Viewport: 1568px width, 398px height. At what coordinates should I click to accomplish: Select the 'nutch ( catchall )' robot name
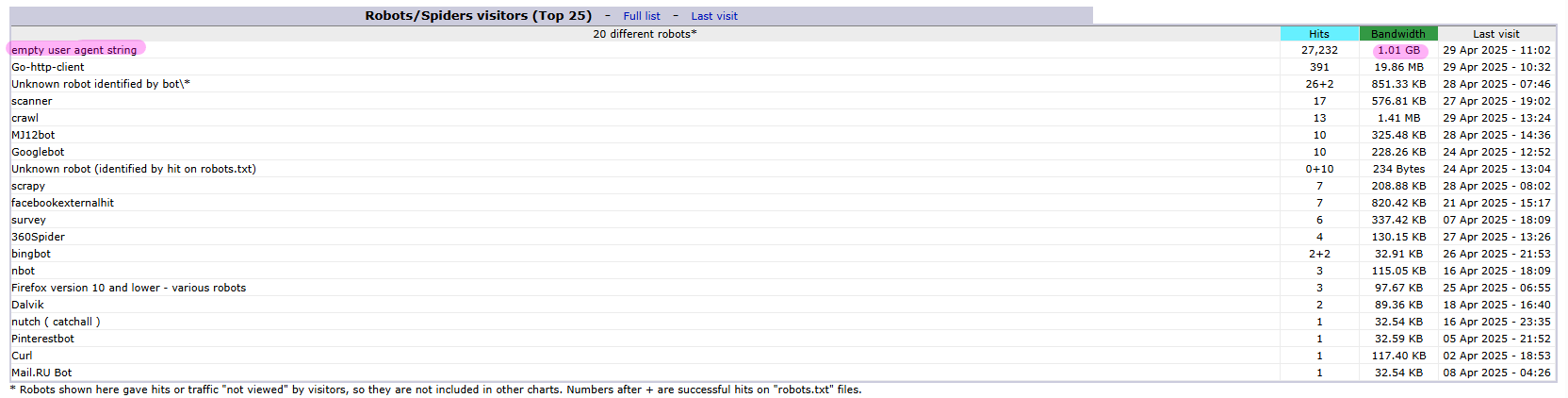coord(56,322)
